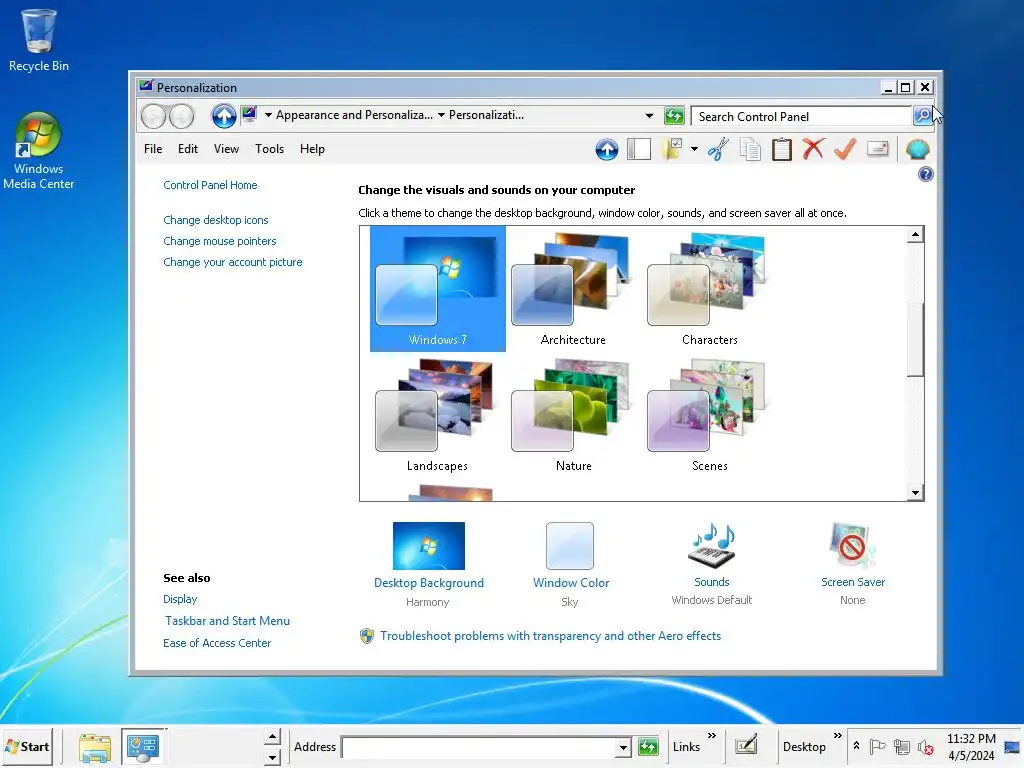
Task: Open Windows Media Center desktop shortcut
Action: pos(39,151)
